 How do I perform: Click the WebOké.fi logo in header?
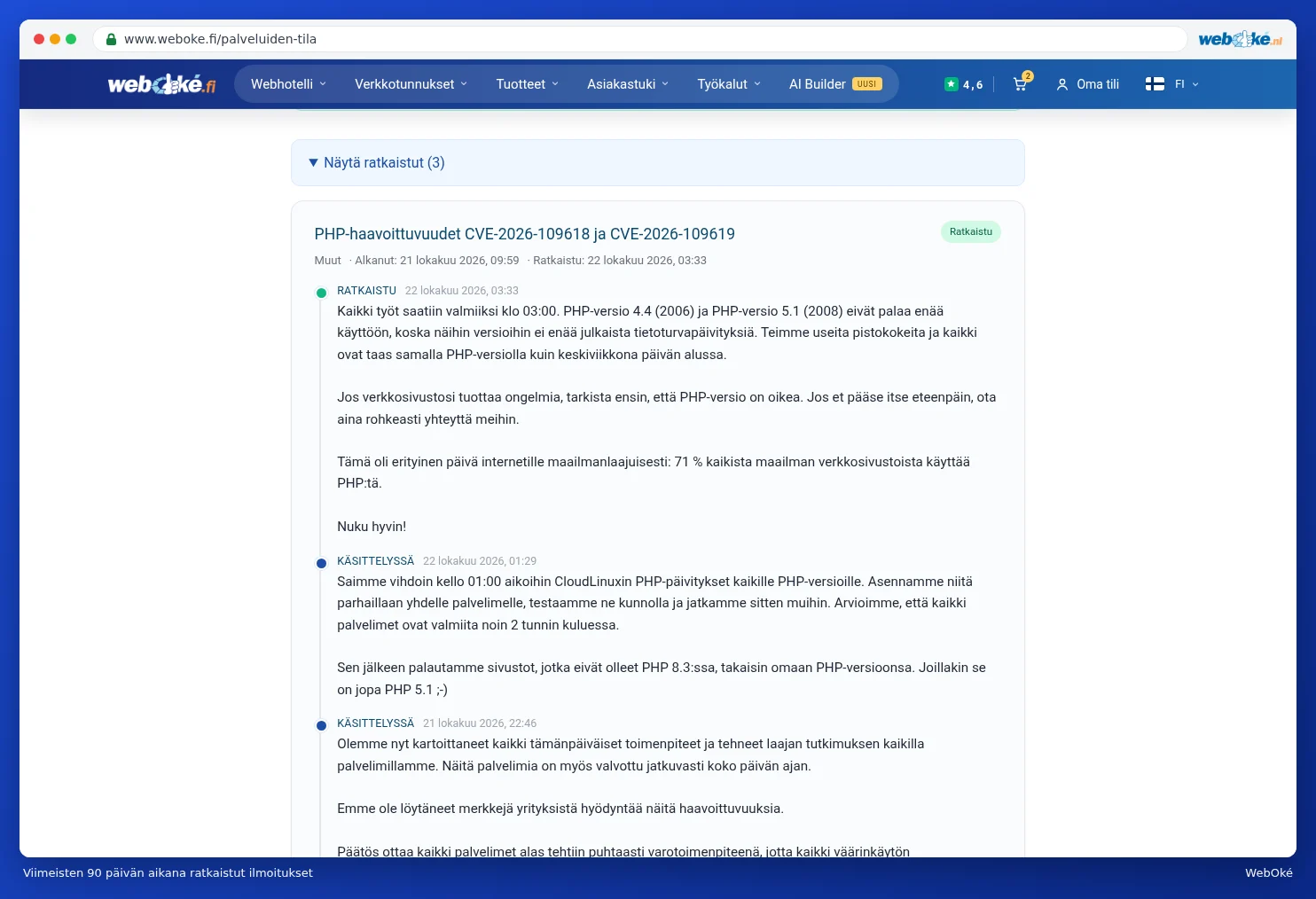pos(161,84)
